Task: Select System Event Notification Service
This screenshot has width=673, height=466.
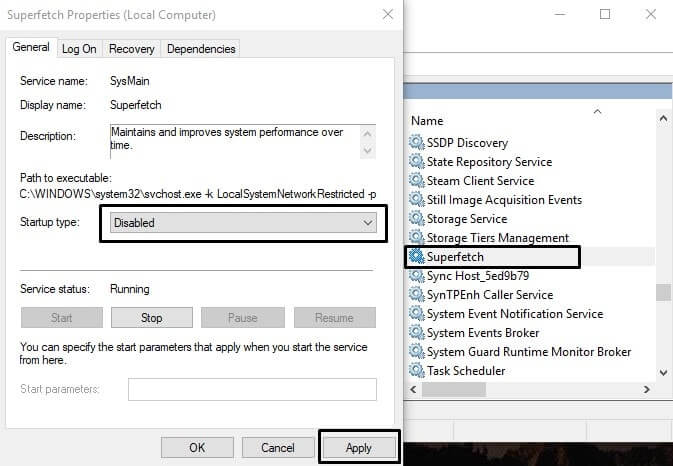Action: tap(515, 314)
